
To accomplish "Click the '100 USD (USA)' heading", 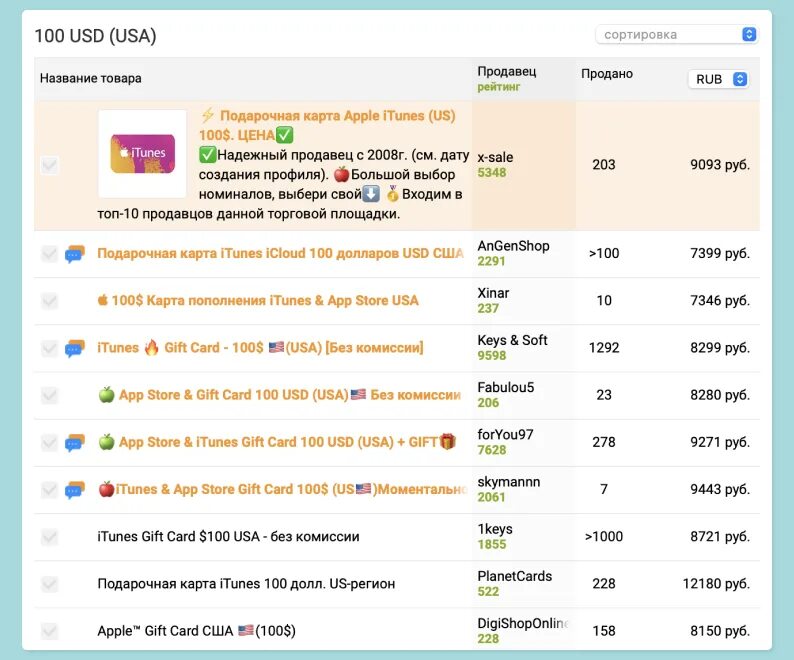I will click(95, 36).
